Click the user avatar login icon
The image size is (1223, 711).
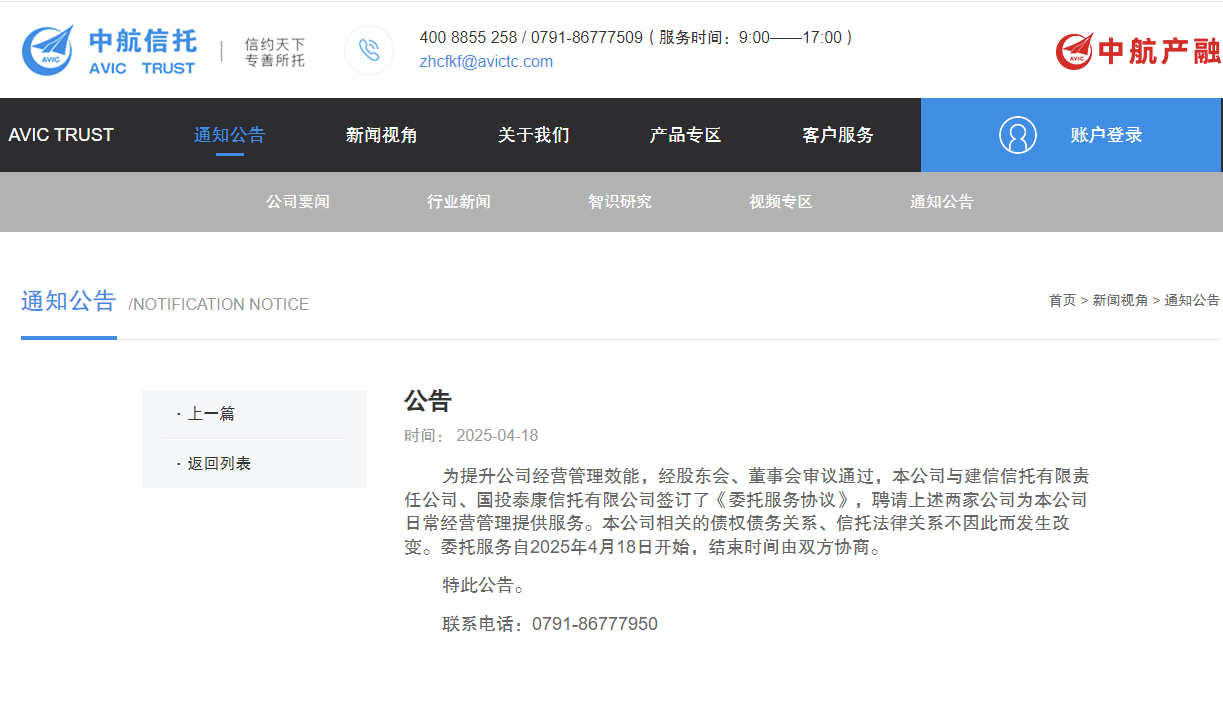point(1017,135)
